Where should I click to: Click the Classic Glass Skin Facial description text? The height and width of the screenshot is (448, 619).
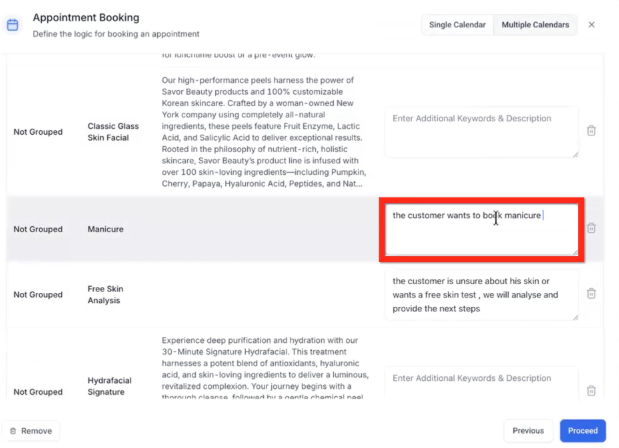pos(263,131)
